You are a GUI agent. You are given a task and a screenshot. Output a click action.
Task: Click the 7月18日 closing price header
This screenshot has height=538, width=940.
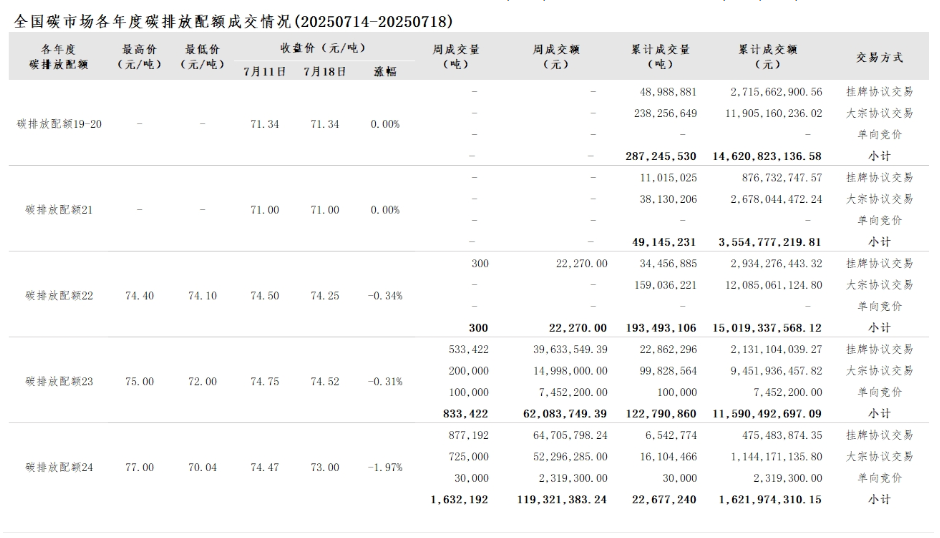click(x=325, y=71)
